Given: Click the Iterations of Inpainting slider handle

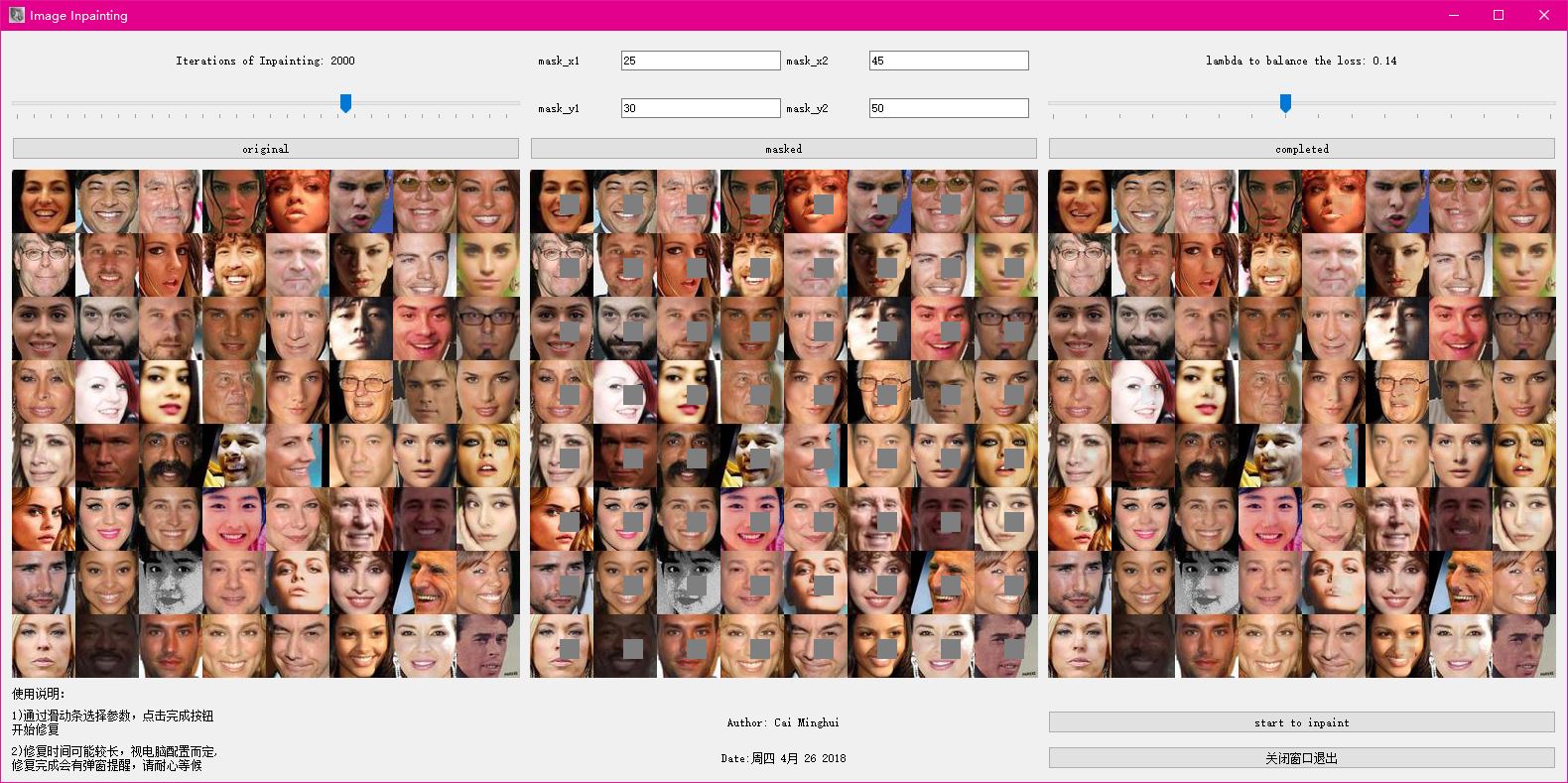Looking at the screenshot, I should point(345,103).
